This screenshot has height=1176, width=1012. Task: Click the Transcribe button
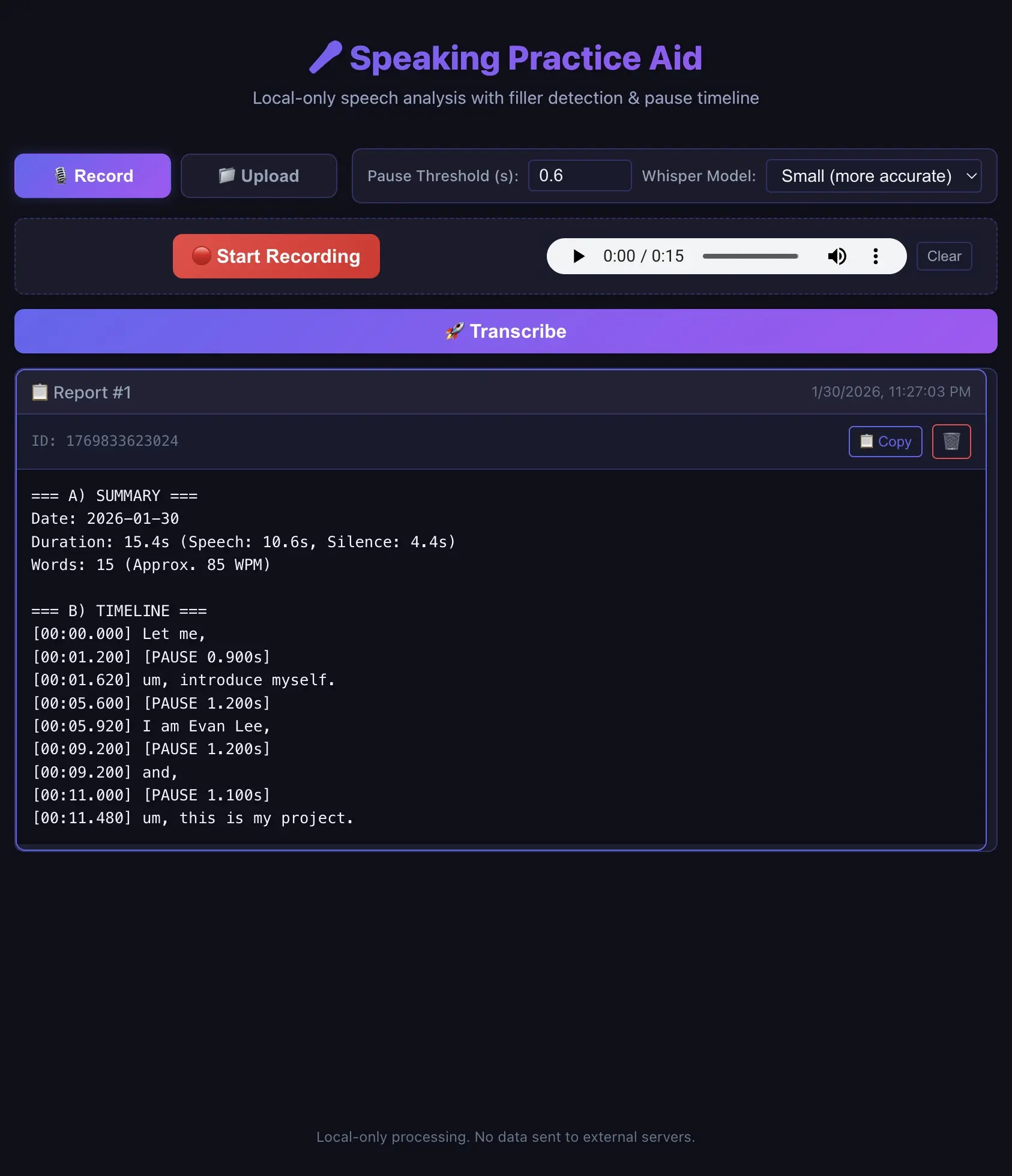coord(505,331)
